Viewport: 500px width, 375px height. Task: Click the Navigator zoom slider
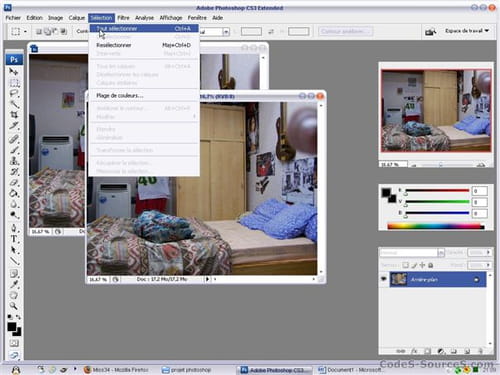pyautogui.click(x=441, y=165)
